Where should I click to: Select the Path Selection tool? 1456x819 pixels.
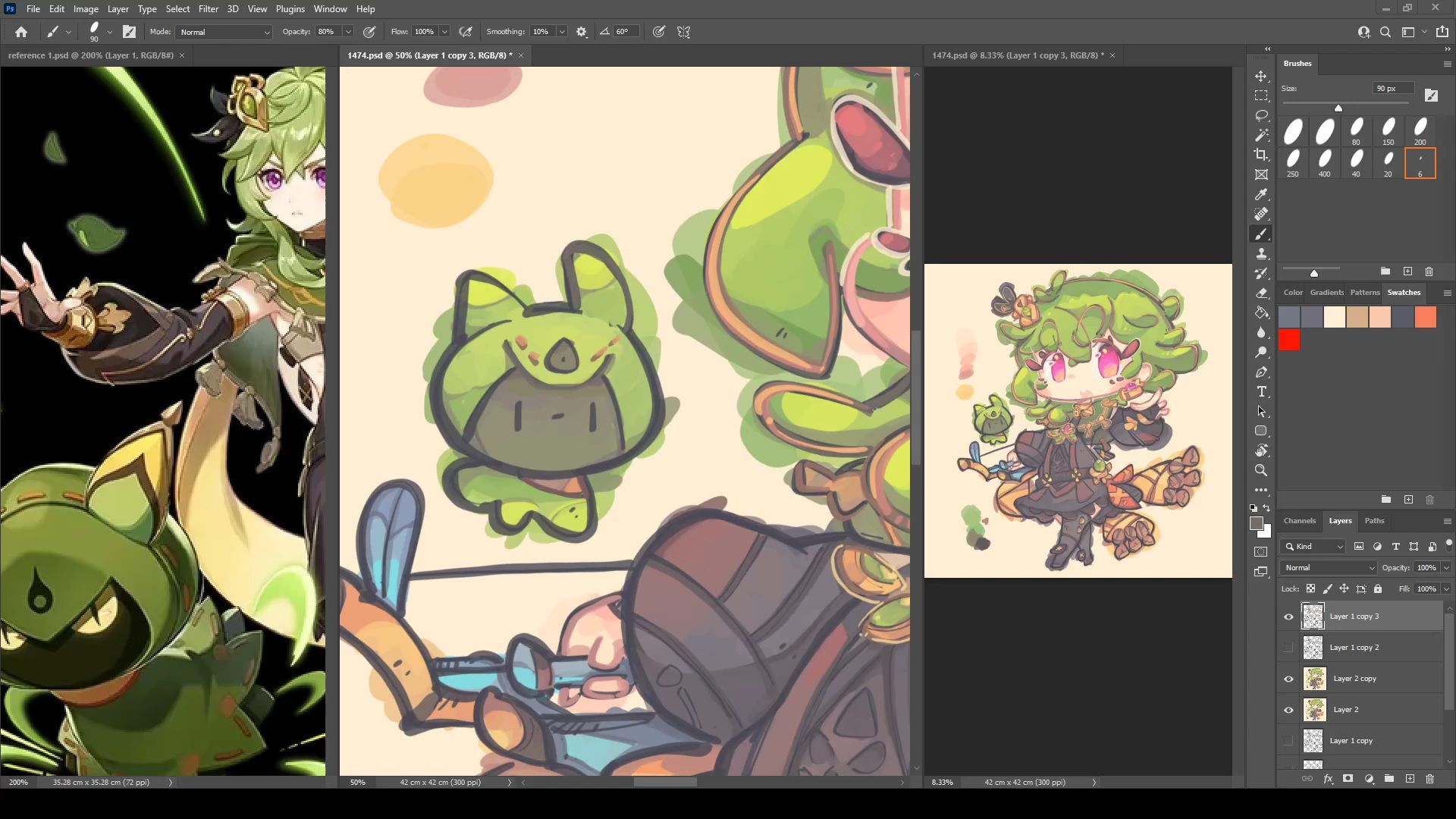[x=1261, y=411]
